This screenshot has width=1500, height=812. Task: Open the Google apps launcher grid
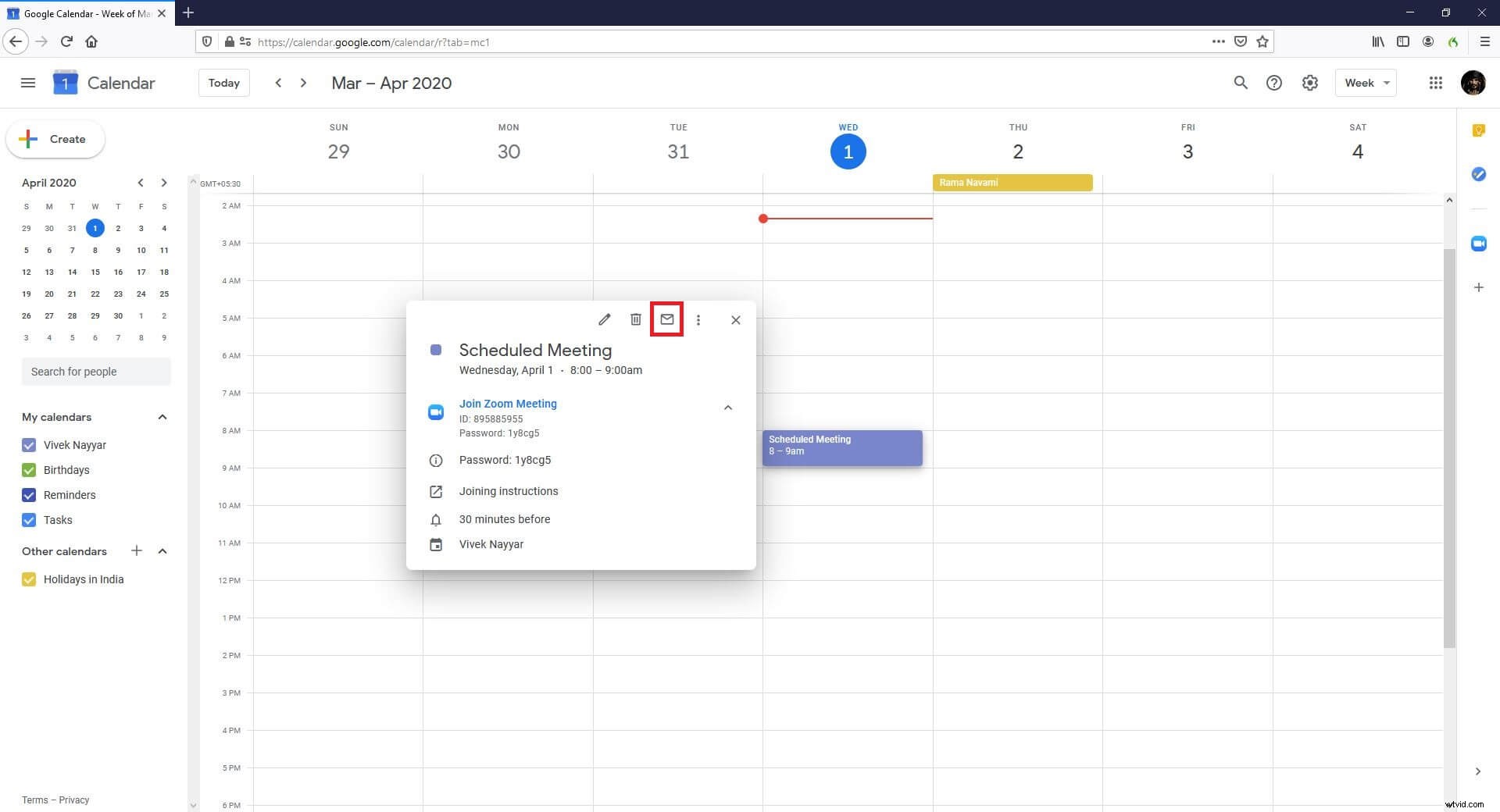coord(1435,83)
